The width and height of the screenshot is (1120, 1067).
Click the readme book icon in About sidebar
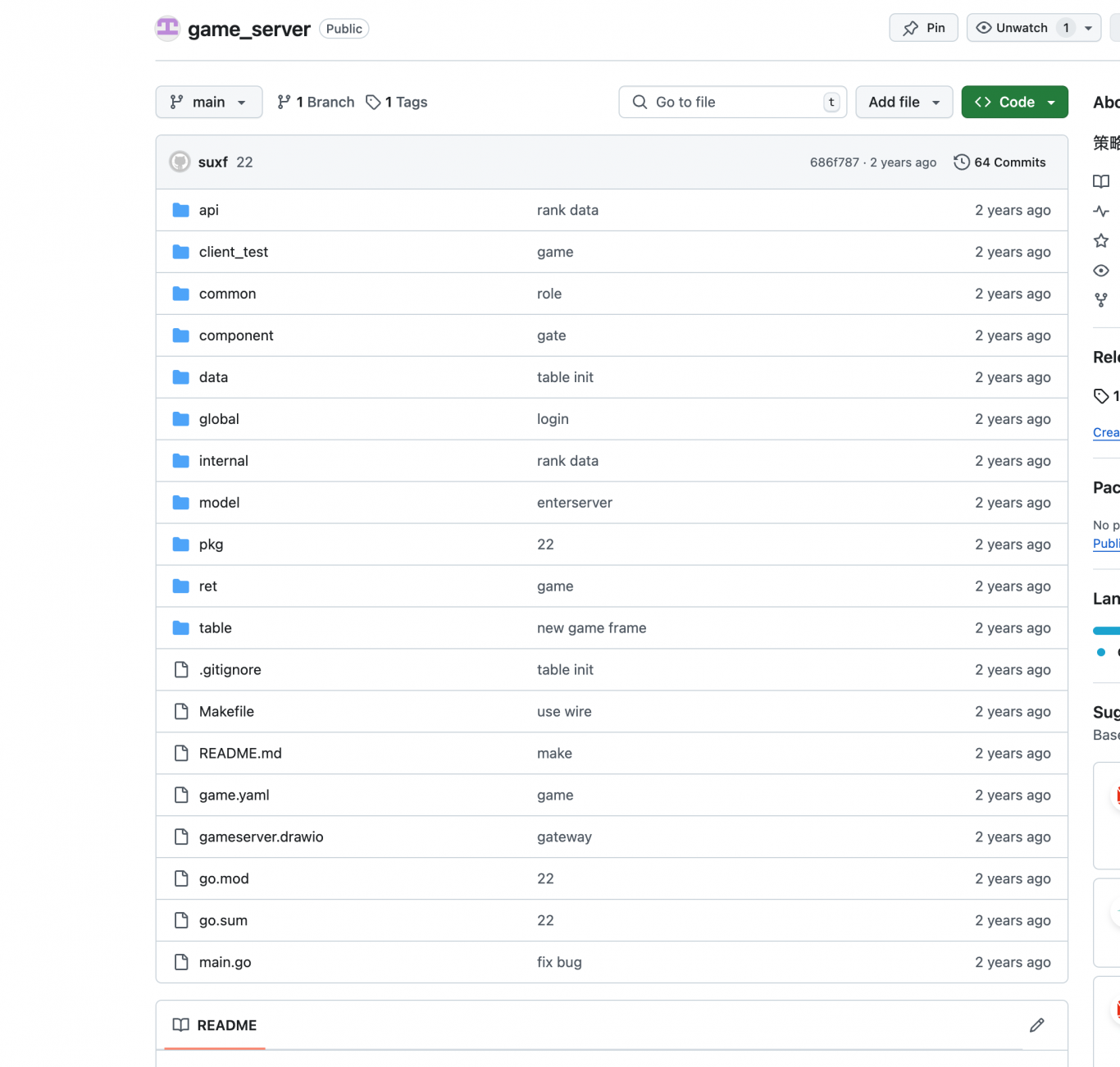1101,181
